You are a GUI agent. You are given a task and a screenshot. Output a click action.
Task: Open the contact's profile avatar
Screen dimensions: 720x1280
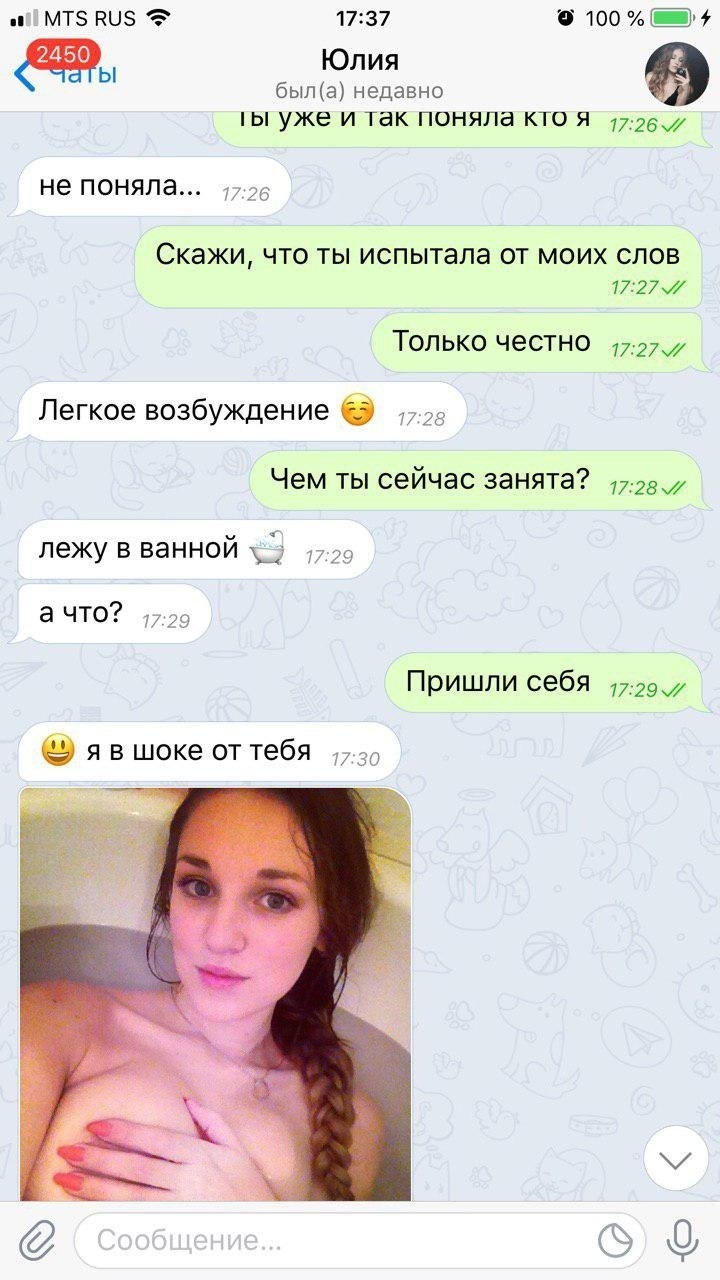click(x=678, y=75)
